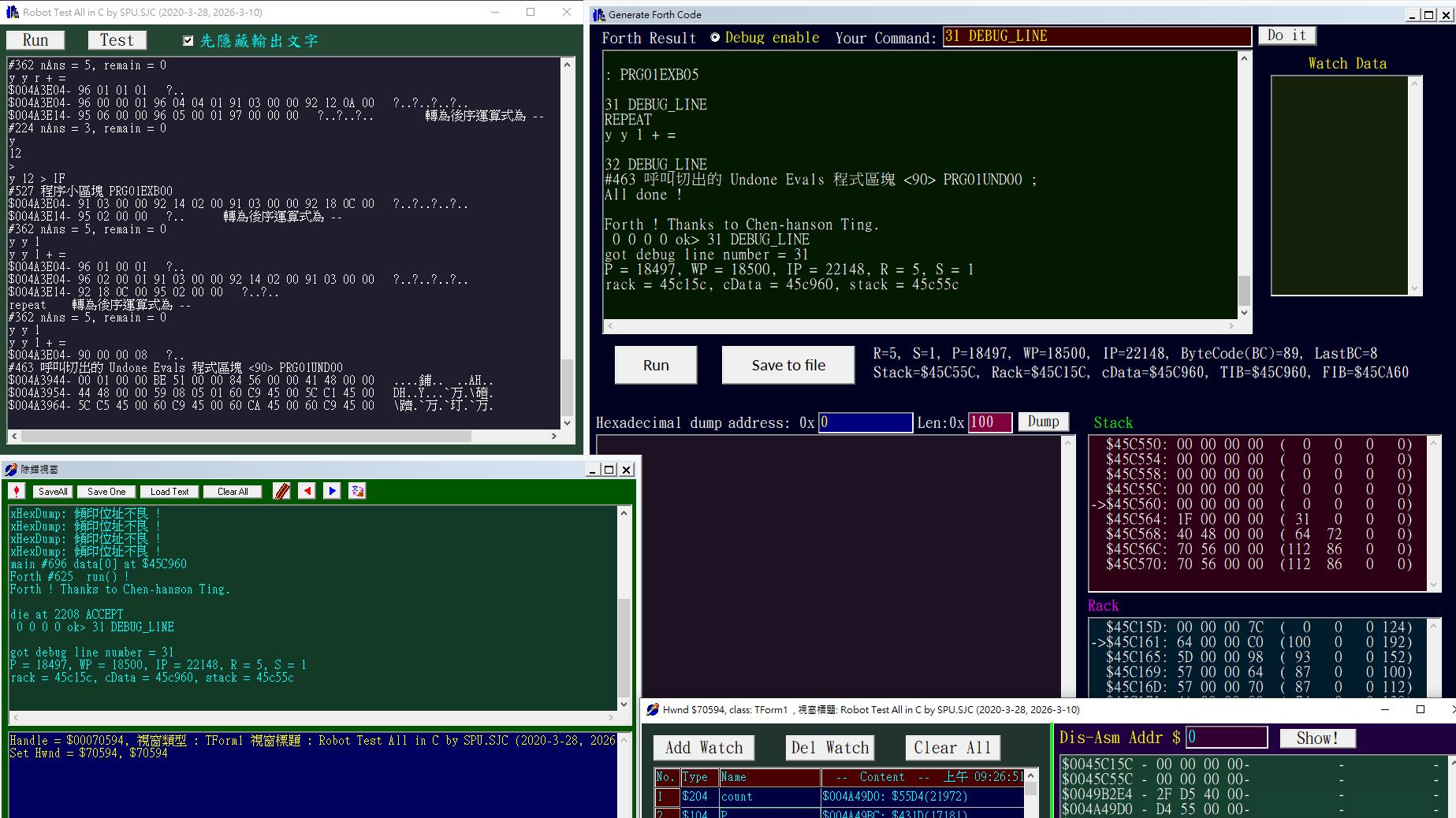
Task: Click Do it button next to command
Action: coord(1287,35)
